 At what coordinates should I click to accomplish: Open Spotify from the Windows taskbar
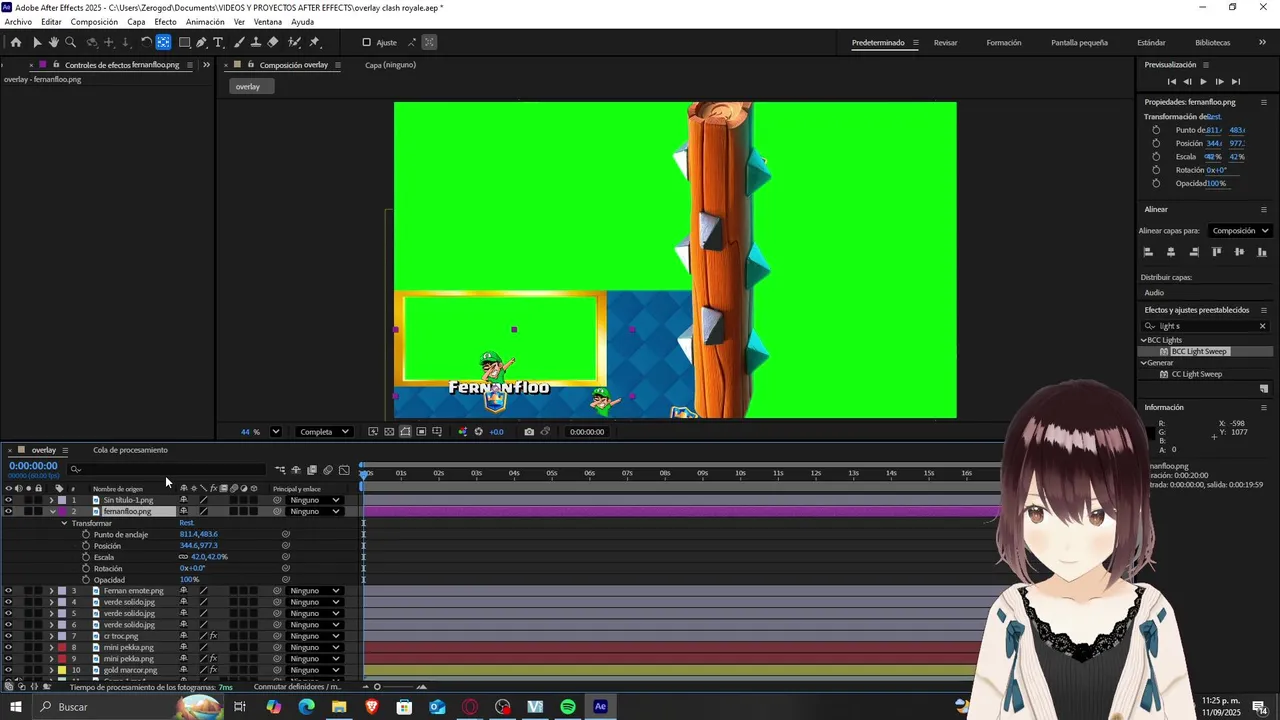pyautogui.click(x=568, y=707)
